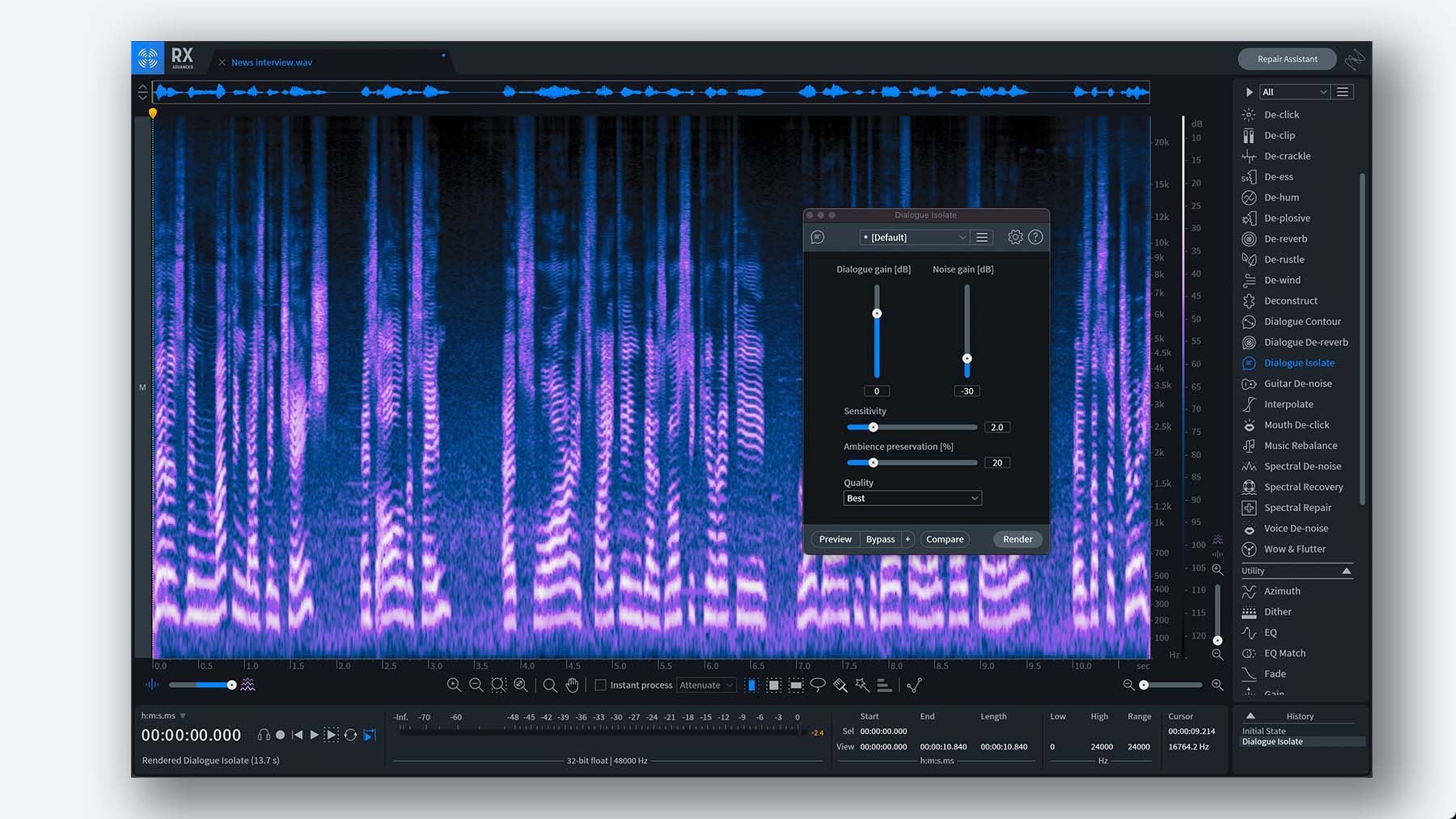1456x819 pixels.
Task: Enable the Instant process checkbox
Action: 600,685
